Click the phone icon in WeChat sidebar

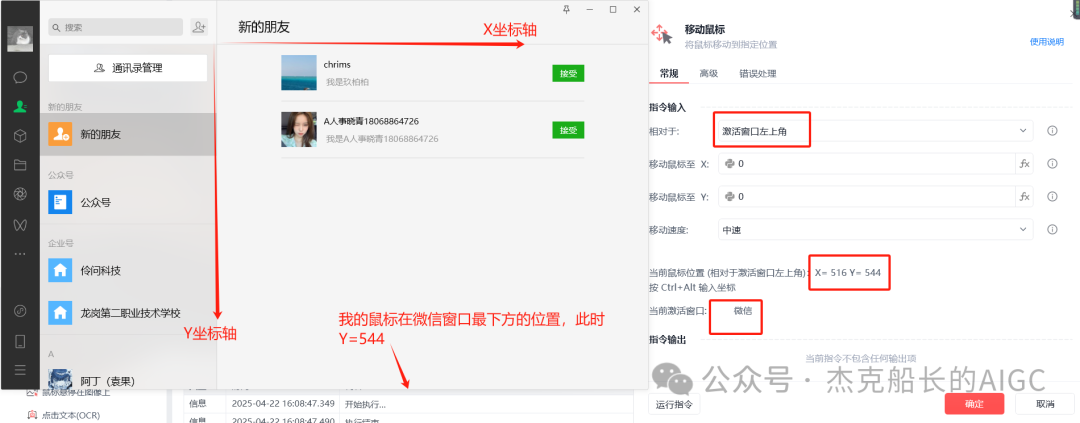(x=20, y=341)
